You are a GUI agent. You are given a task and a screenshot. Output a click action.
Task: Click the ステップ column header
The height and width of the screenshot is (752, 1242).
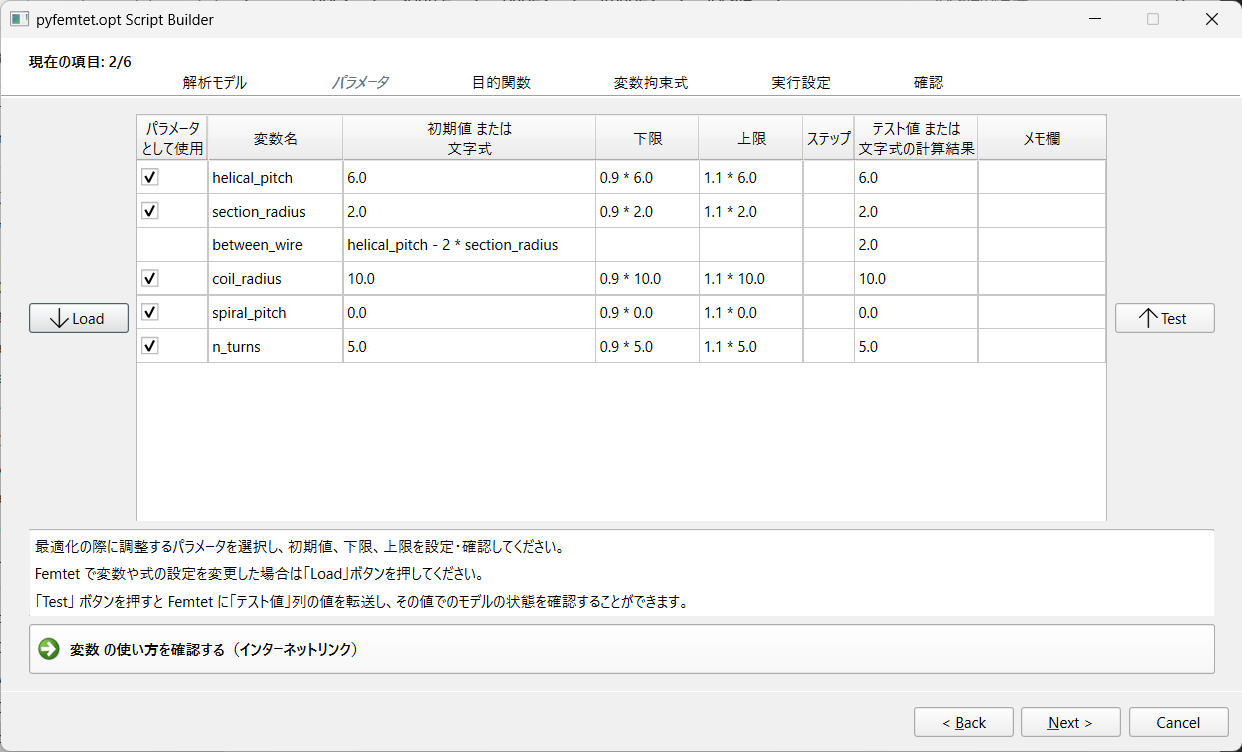click(x=828, y=138)
